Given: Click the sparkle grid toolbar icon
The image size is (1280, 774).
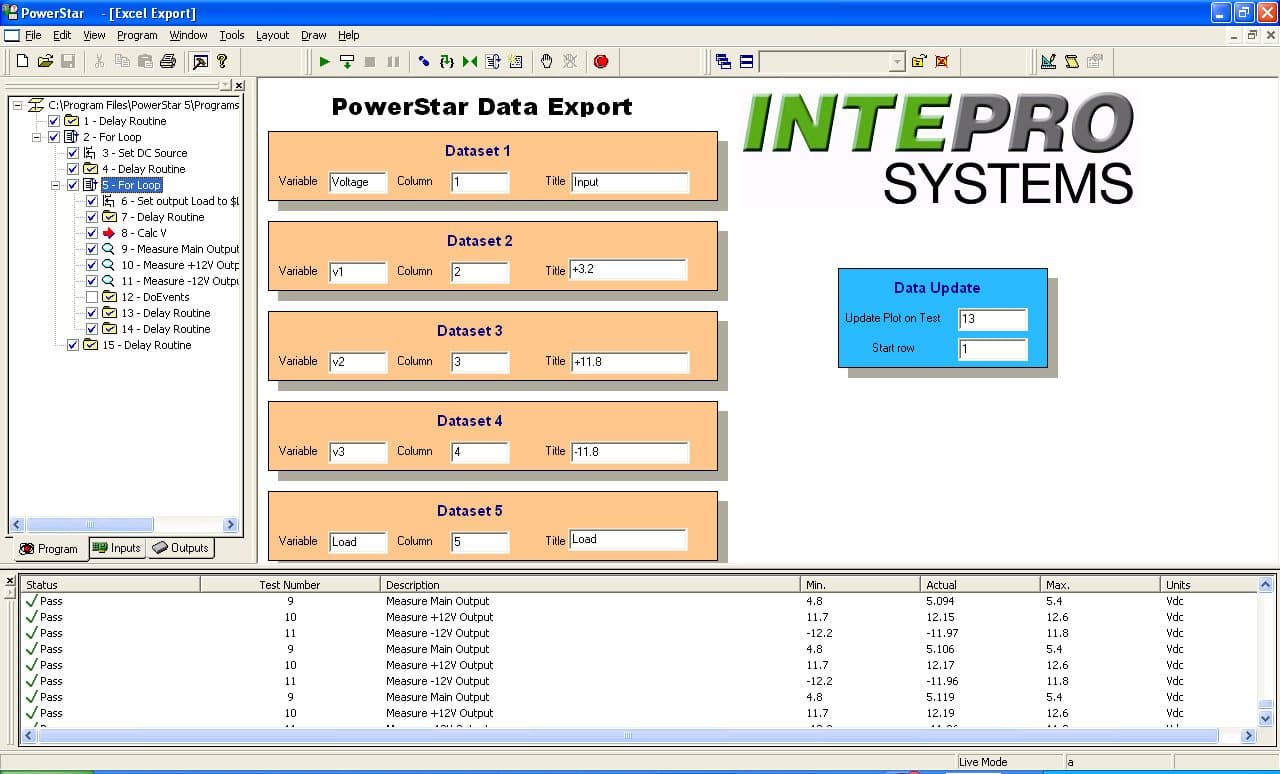Looking at the screenshot, I should pyautogui.click(x=516, y=61).
